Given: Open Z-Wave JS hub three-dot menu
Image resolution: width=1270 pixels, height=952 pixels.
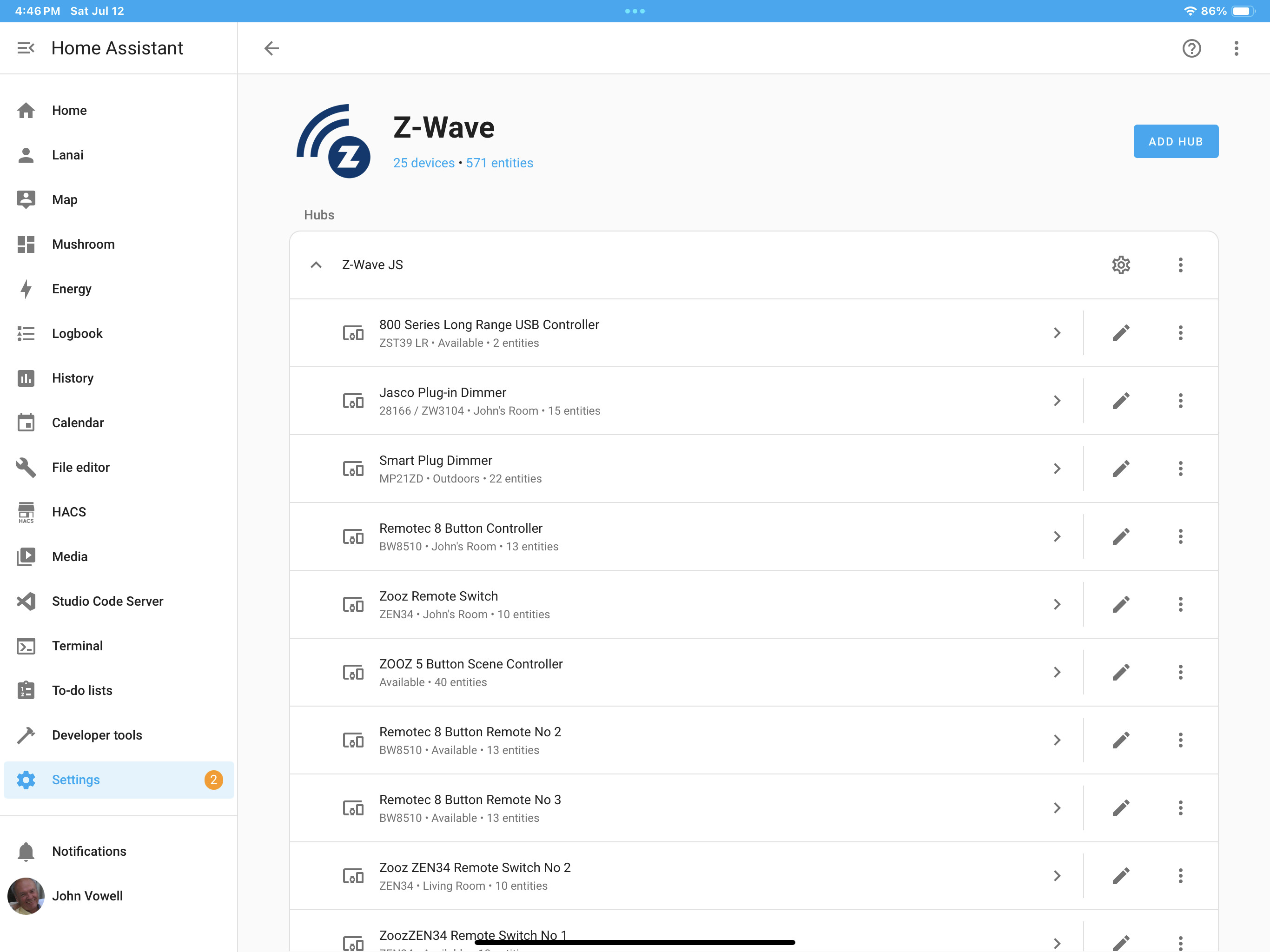Looking at the screenshot, I should [1180, 264].
